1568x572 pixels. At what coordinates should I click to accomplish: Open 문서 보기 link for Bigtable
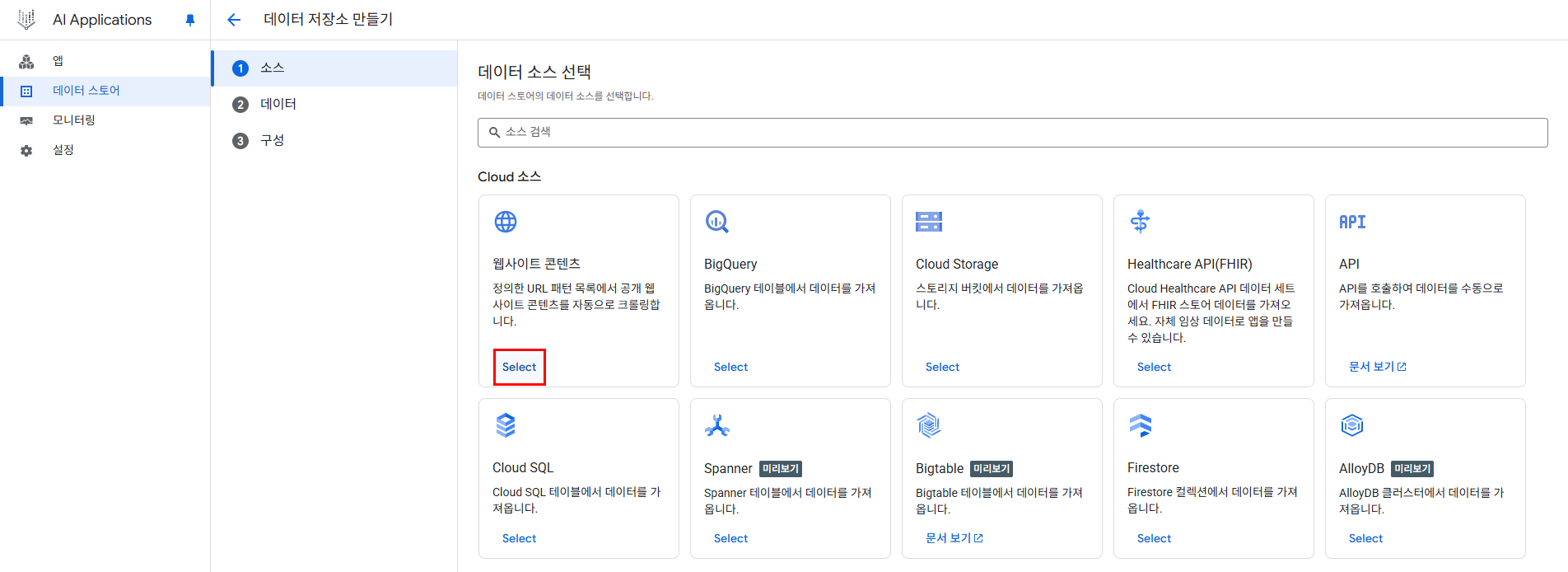pos(954,538)
